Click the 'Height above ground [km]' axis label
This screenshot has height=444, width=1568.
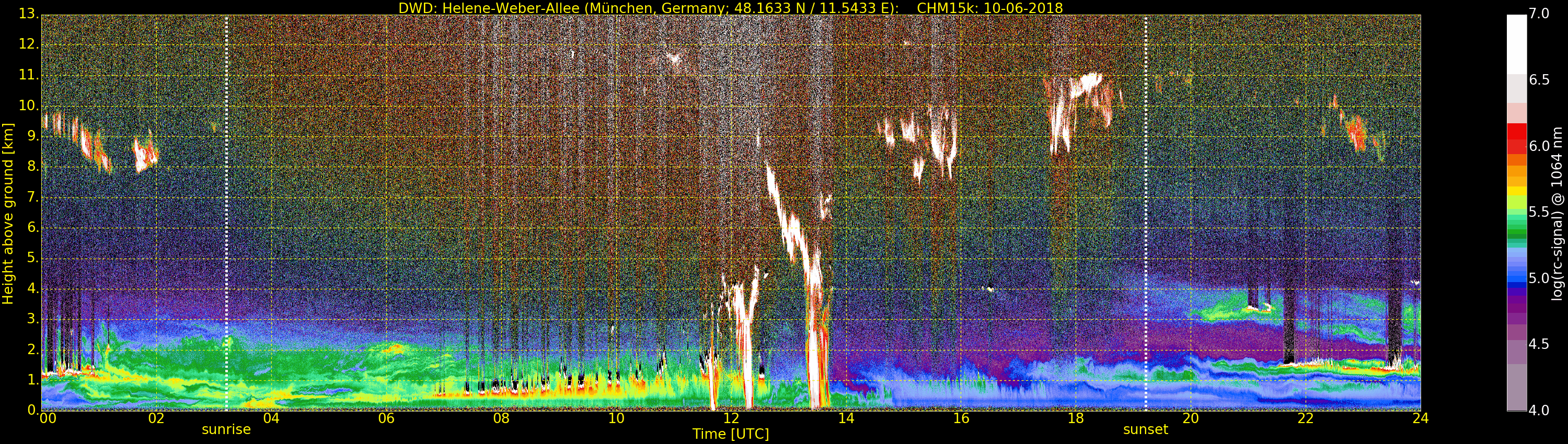pos(8,214)
